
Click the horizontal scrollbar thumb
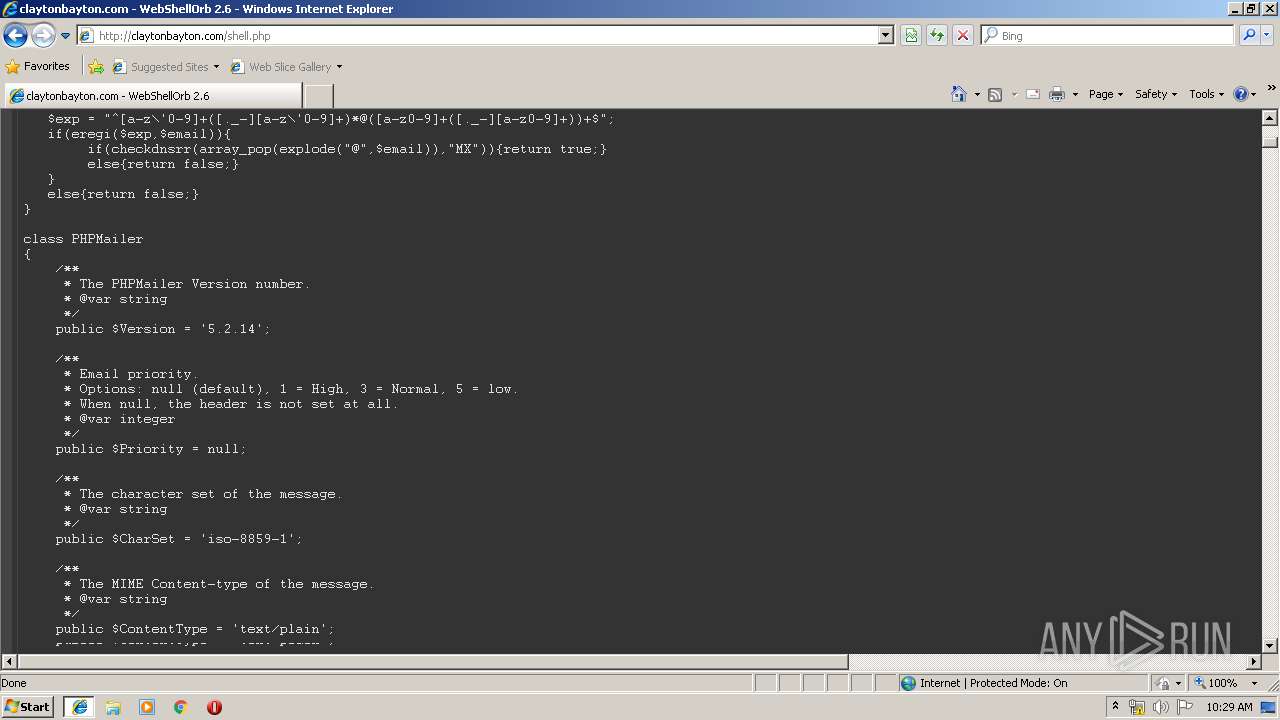[433, 662]
